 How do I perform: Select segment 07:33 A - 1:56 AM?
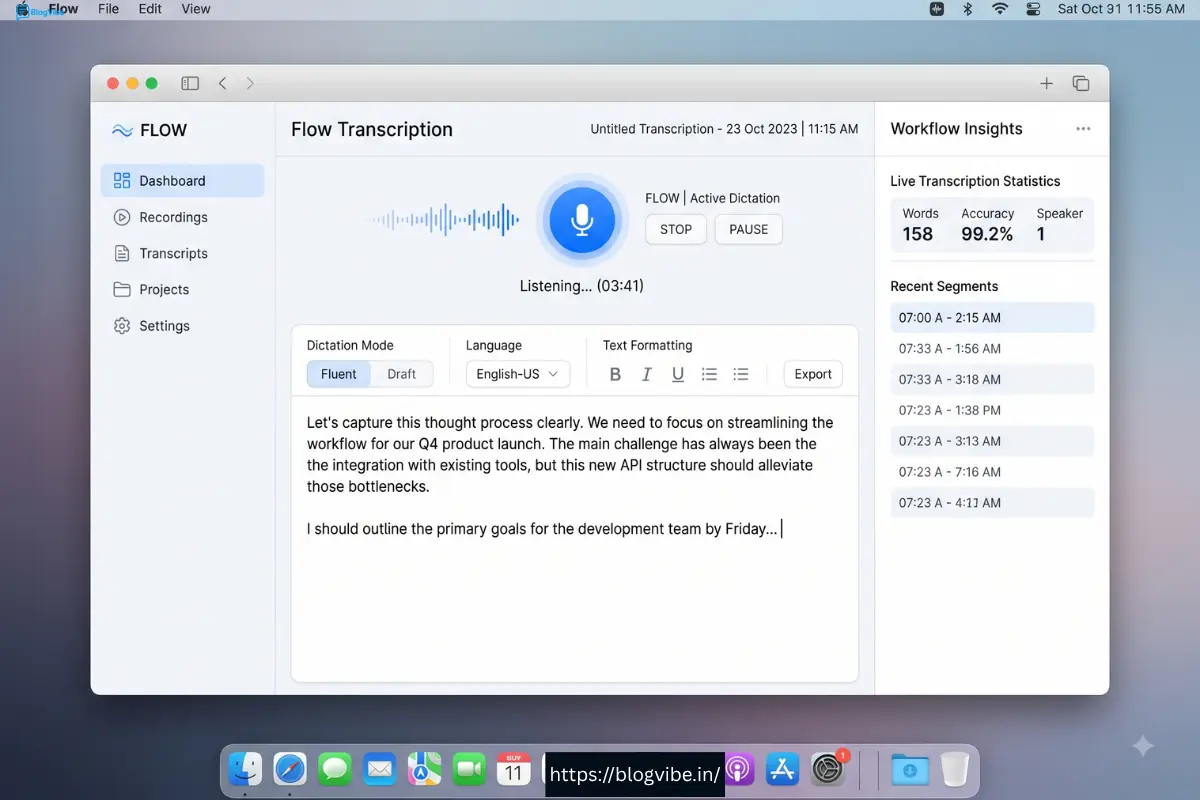(x=992, y=349)
